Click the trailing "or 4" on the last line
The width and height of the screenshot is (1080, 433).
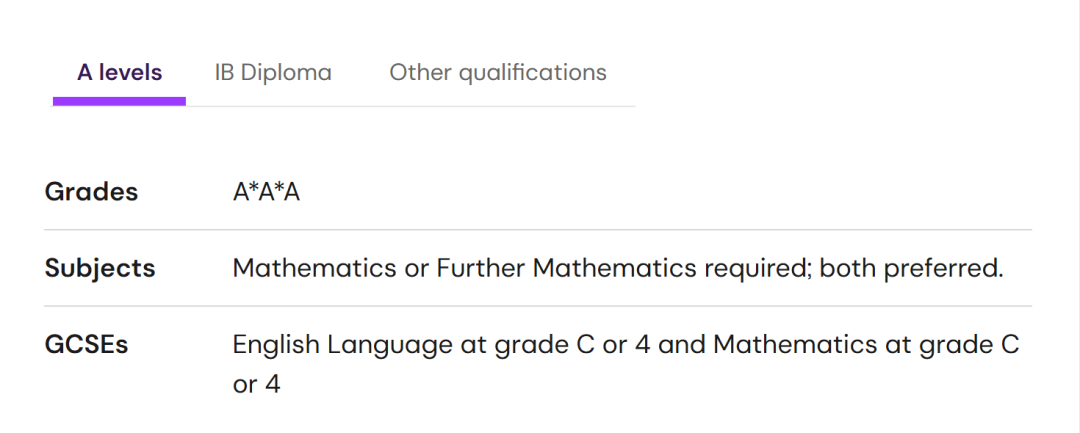point(256,384)
